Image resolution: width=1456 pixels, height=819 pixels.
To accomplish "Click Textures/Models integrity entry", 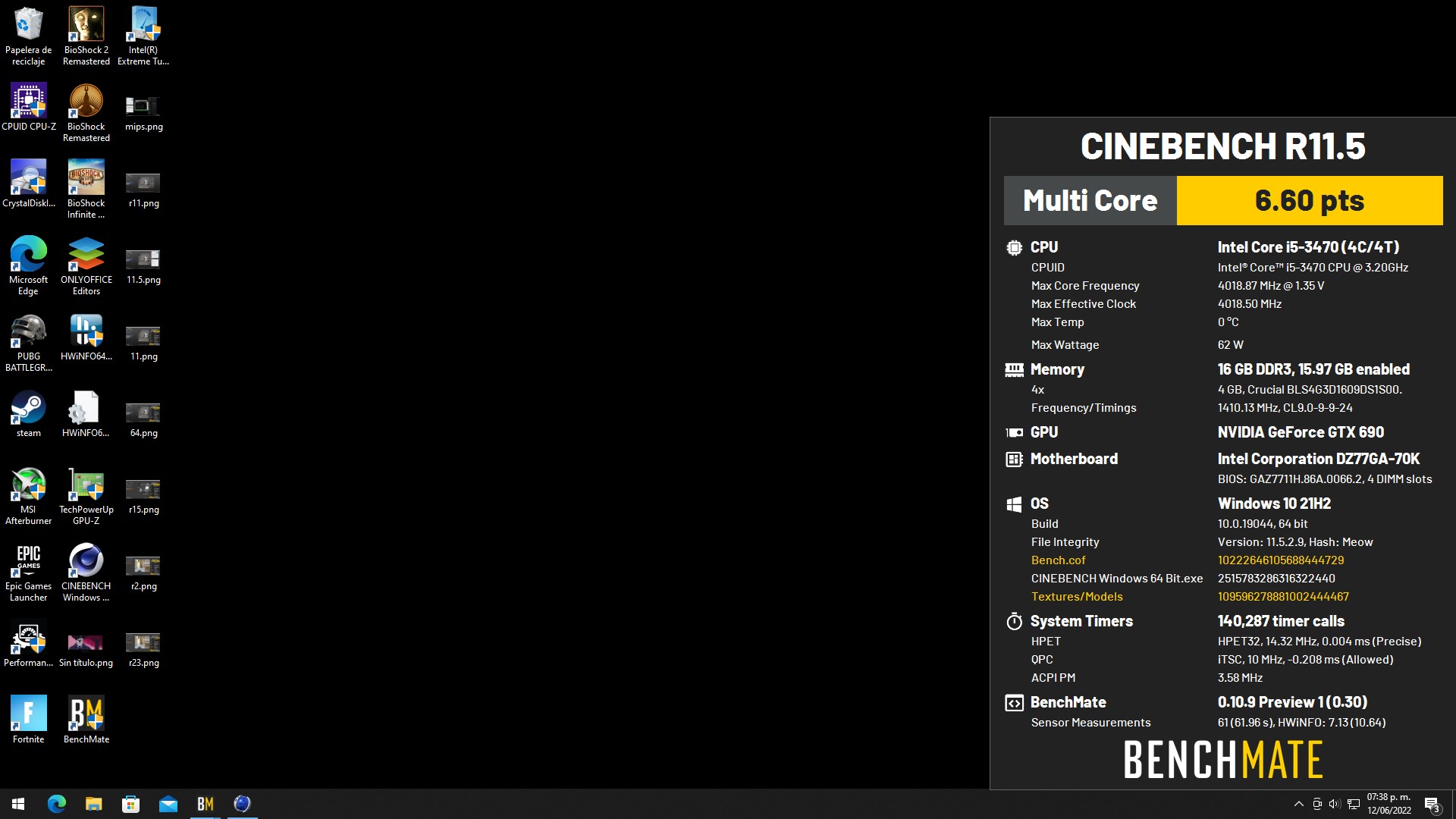I will click(1077, 597).
